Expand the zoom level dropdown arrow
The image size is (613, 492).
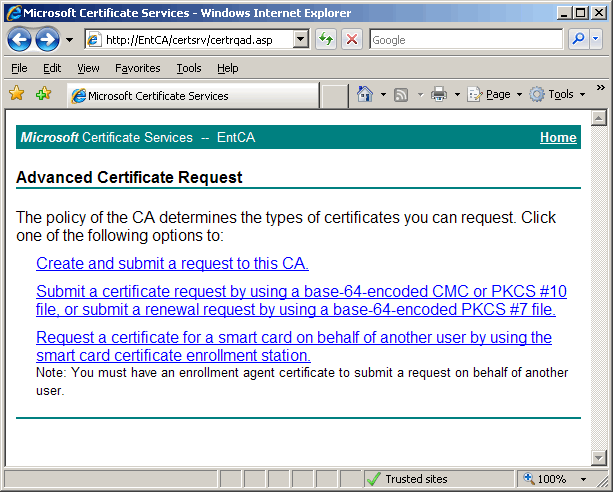pos(583,479)
